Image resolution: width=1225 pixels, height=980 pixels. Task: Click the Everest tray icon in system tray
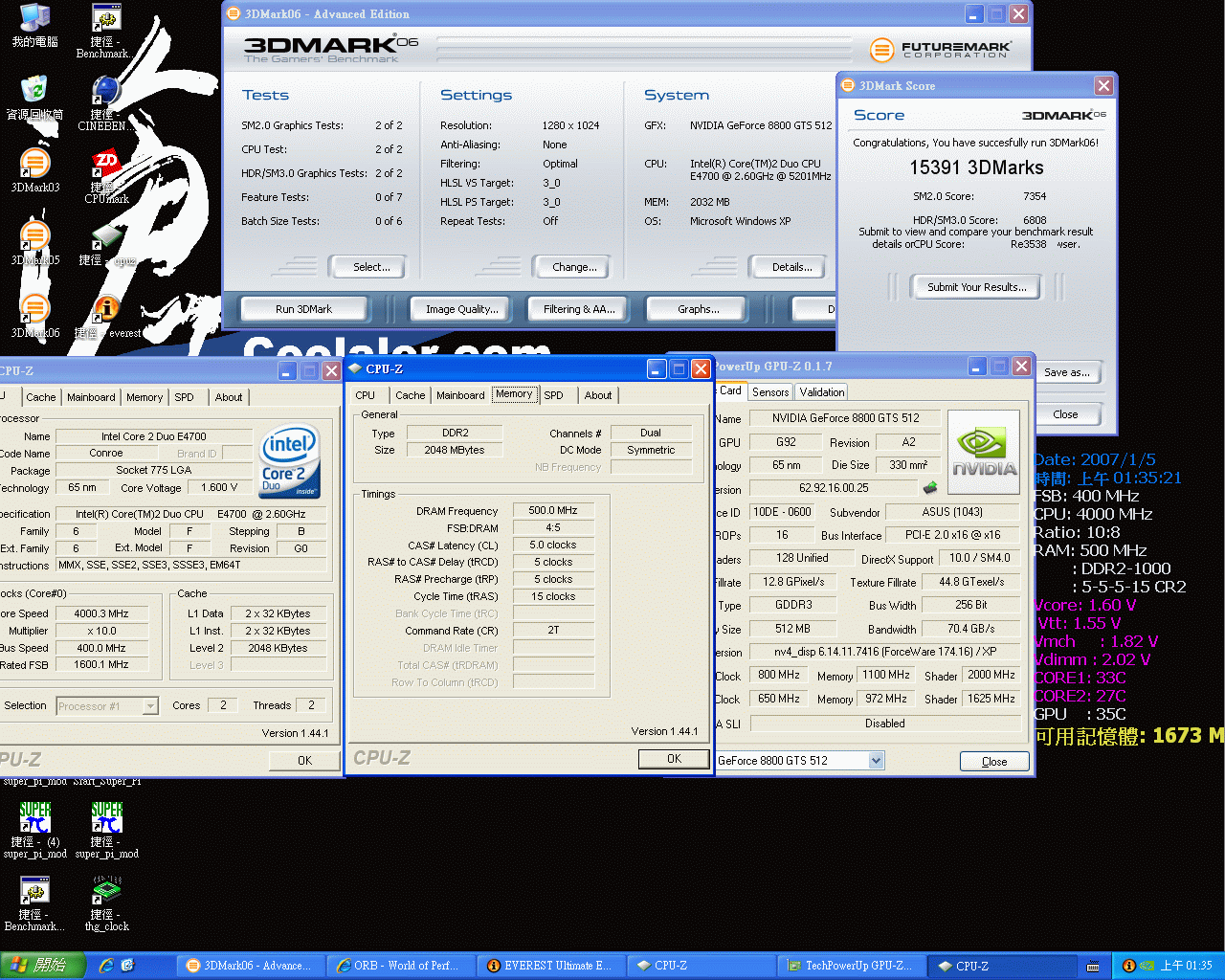[x=1128, y=966]
